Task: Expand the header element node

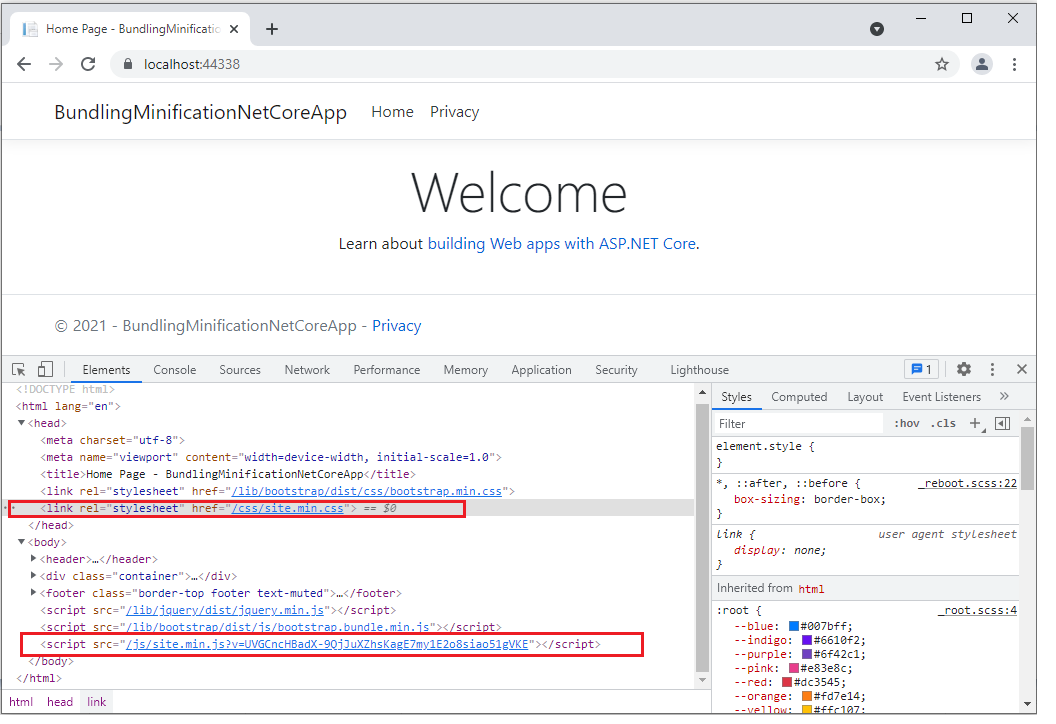Action: click(x=34, y=558)
